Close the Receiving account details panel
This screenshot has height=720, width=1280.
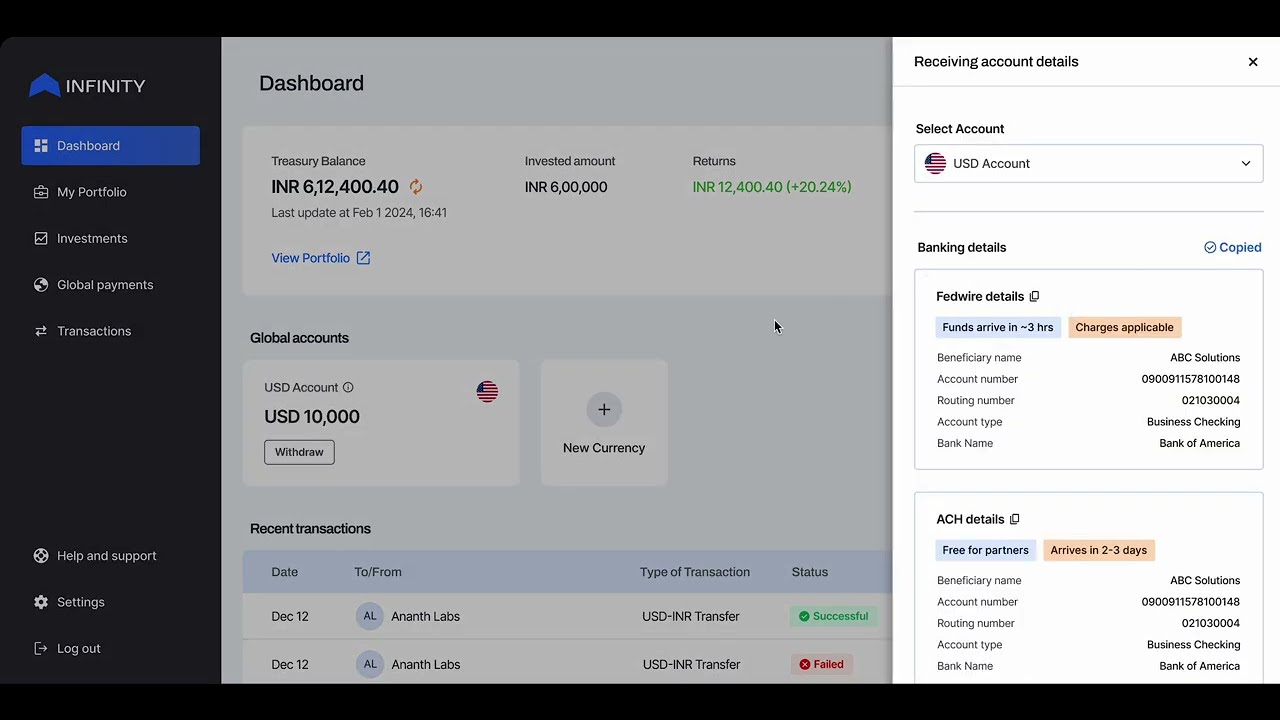(1253, 62)
